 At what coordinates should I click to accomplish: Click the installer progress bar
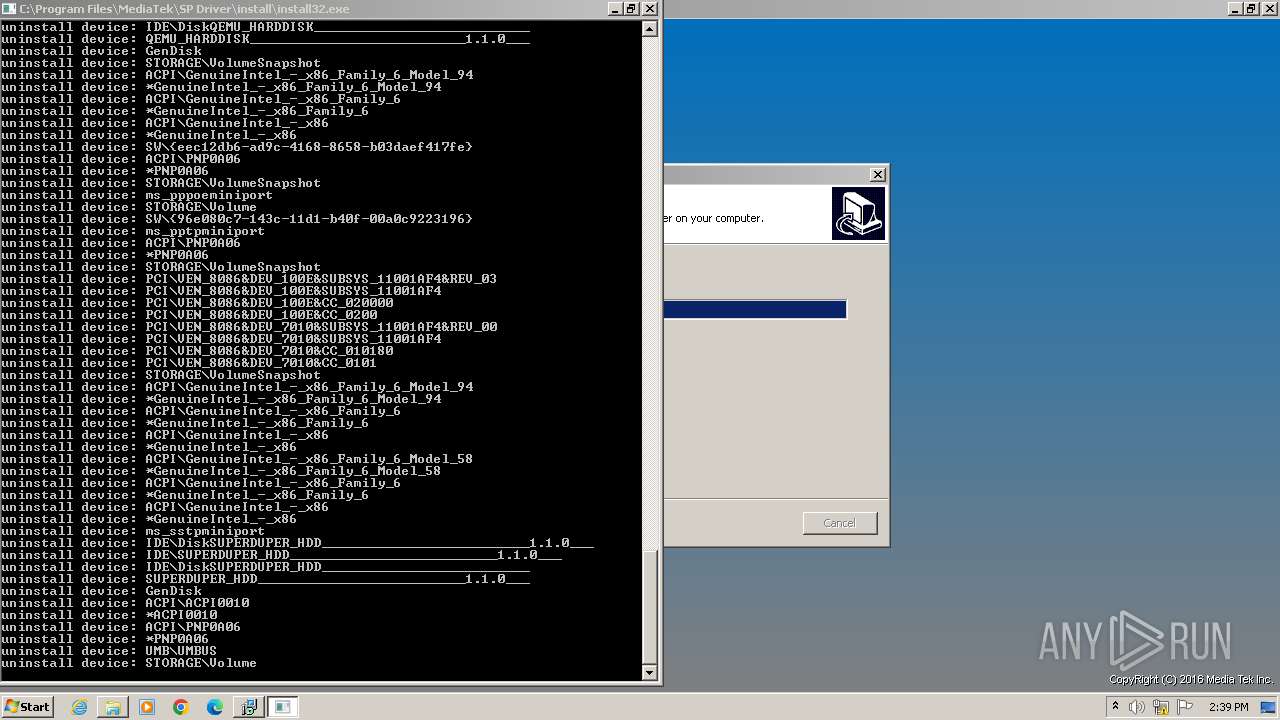click(x=755, y=310)
